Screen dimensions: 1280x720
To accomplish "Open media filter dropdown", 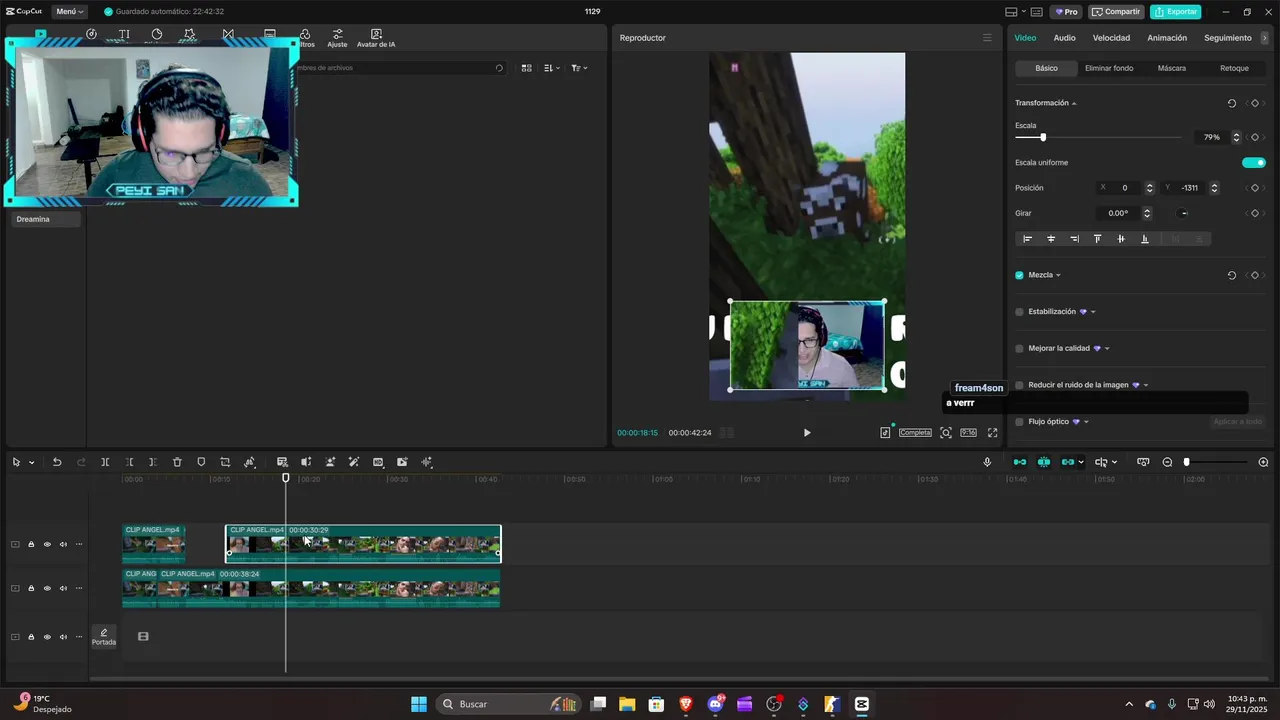I will [579, 68].
